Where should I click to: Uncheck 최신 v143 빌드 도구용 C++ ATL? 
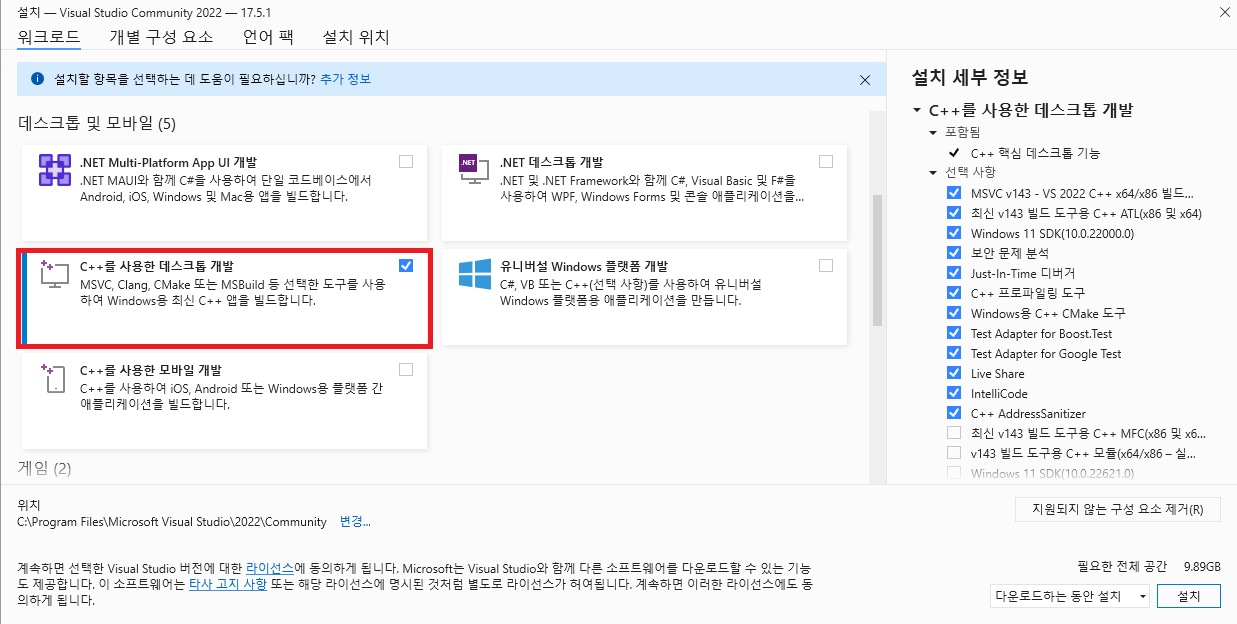click(954, 213)
